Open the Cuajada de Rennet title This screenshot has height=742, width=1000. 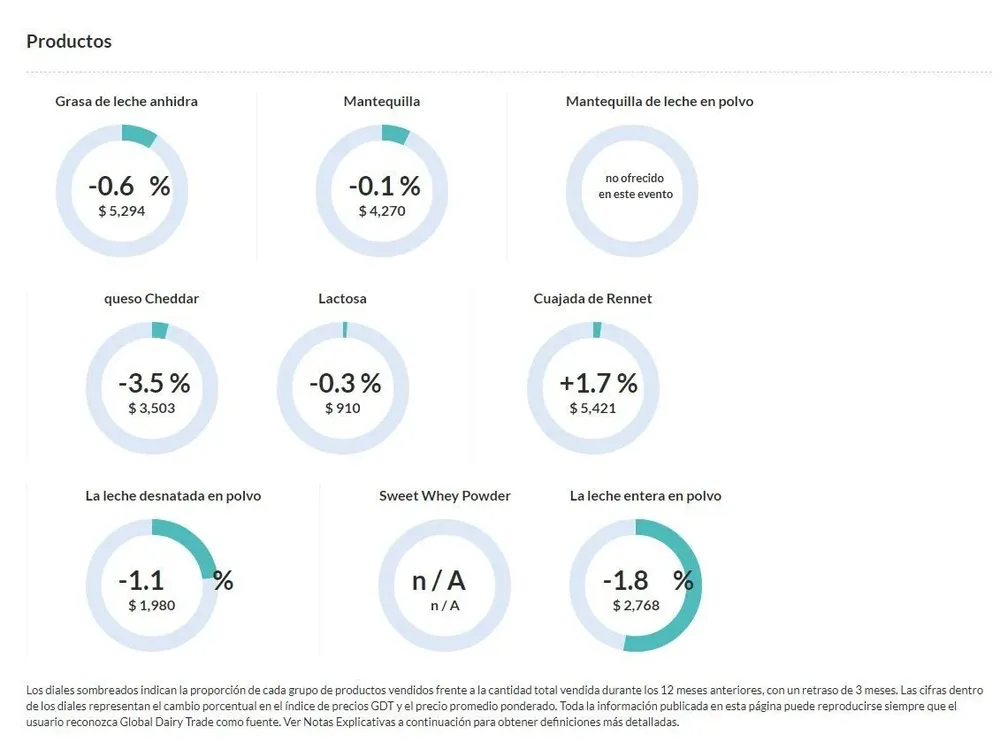(x=593, y=298)
